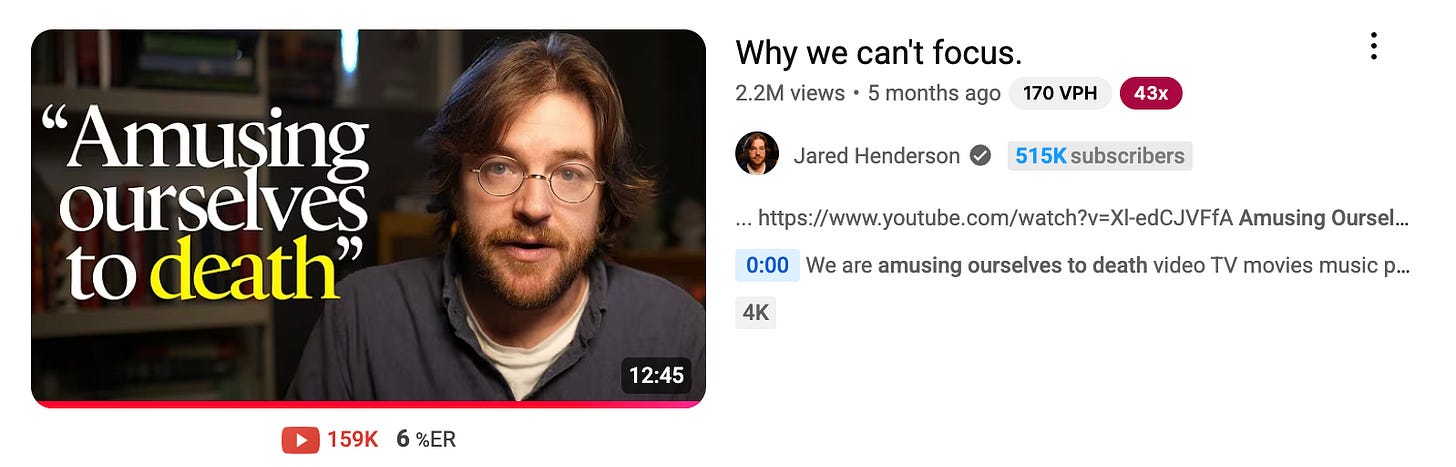Screen dimensions: 1456x467
Task: Click the red YouTube play icon below thumbnail
Action: [300, 439]
